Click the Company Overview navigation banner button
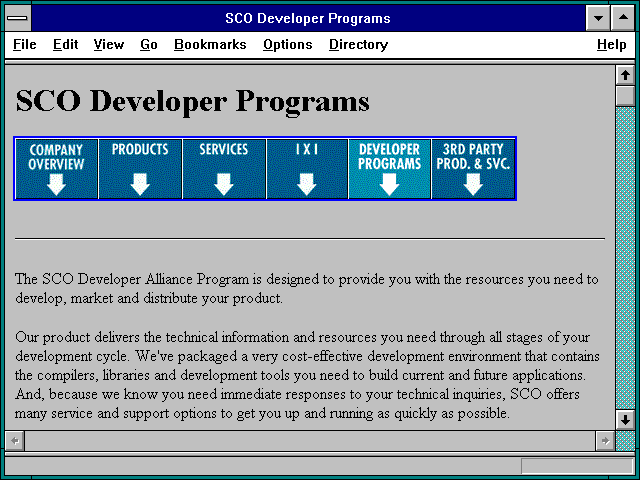The height and width of the screenshot is (480, 640). pyautogui.click(x=56, y=169)
